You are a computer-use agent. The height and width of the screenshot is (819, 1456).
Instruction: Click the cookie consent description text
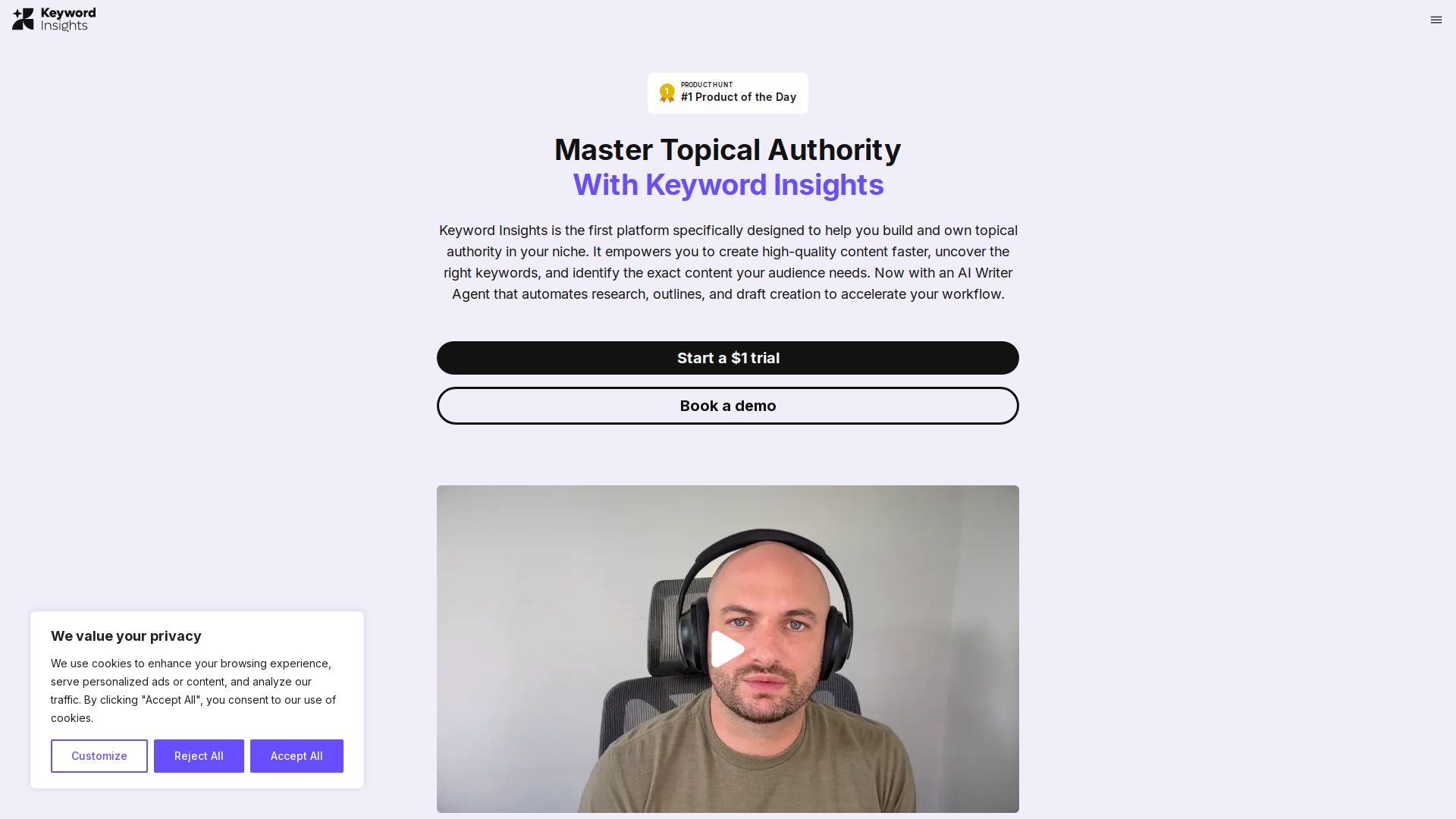tap(193, 691)
